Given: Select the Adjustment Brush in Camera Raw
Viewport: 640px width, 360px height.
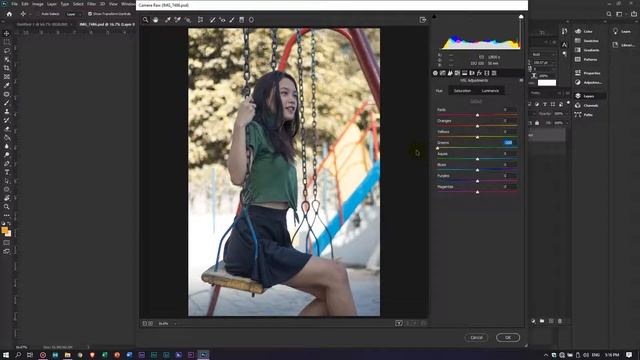Looking at the screenshot, I should (x=232, y=20).
